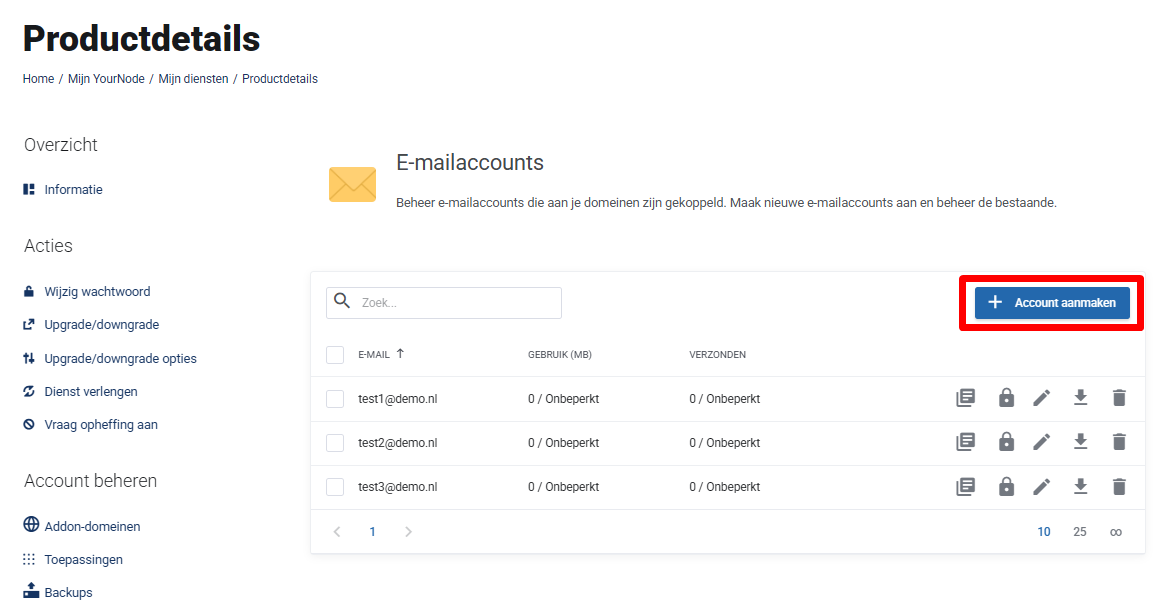Click the magnifier icon in the search bar
Image resolution: width=1172 pixels, height=602 pixels.
coord(341,302)
